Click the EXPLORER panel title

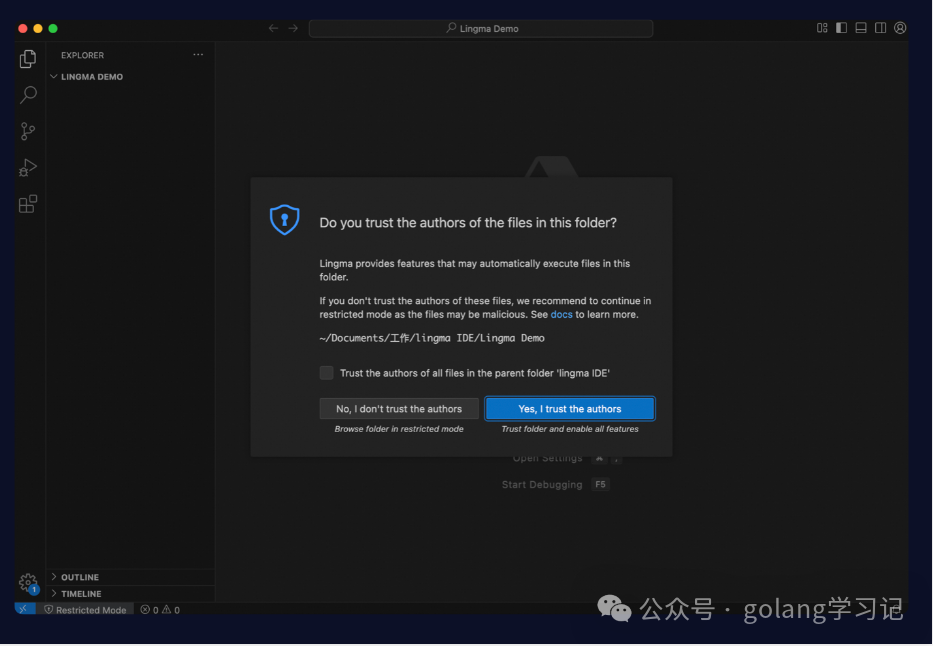coord(82,55)
